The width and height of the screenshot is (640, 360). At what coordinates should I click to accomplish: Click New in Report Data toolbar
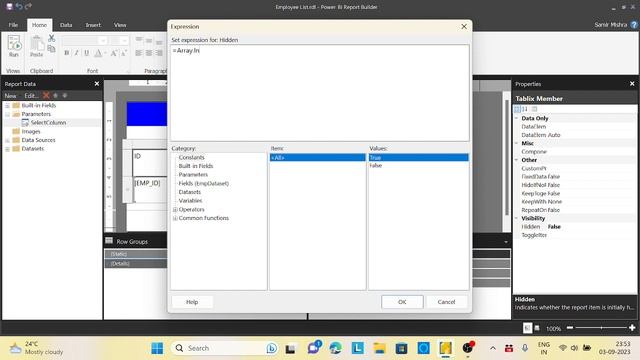click(x=11, y=96)
